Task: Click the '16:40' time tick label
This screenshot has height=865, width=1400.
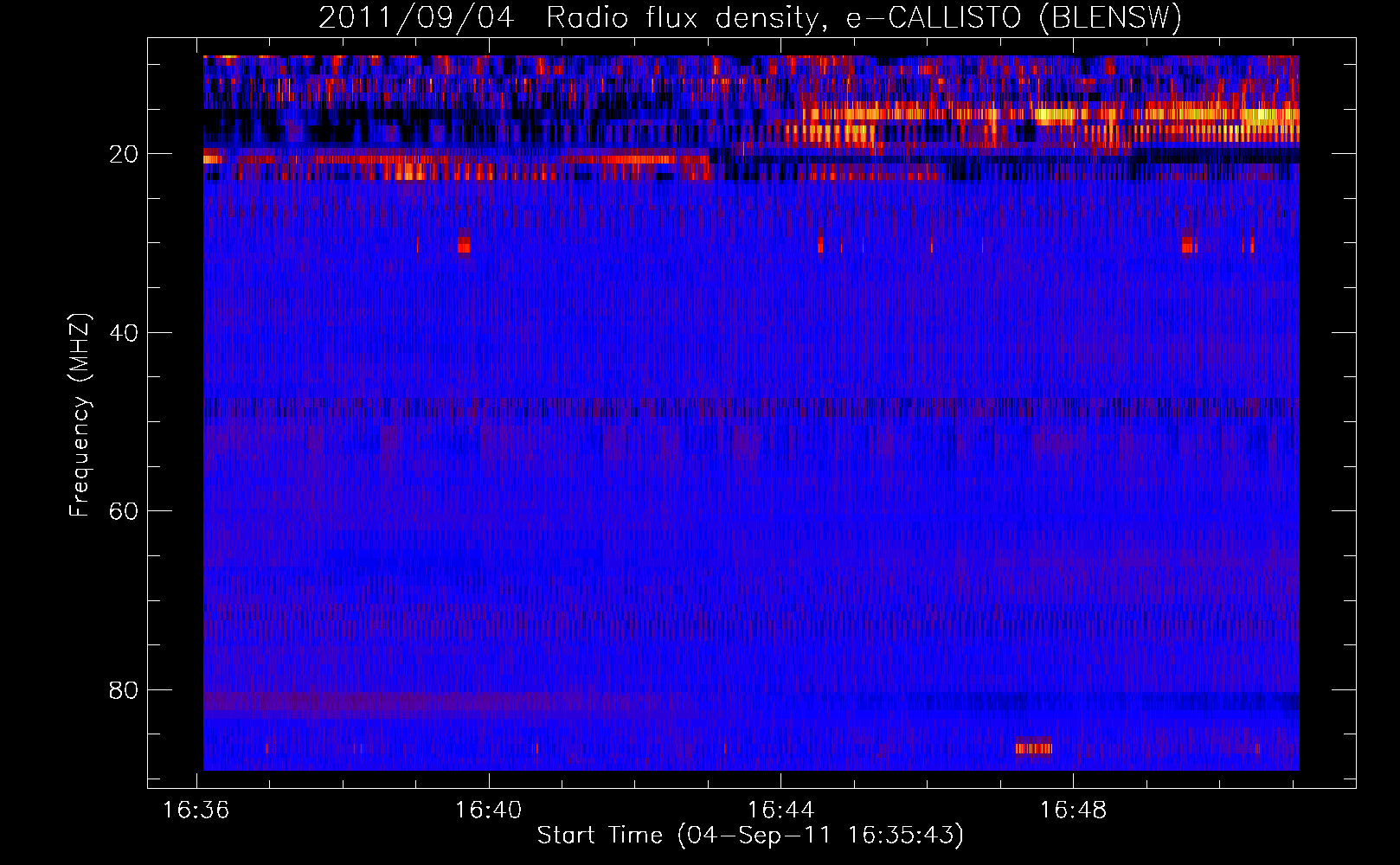Action: point(489,811)
